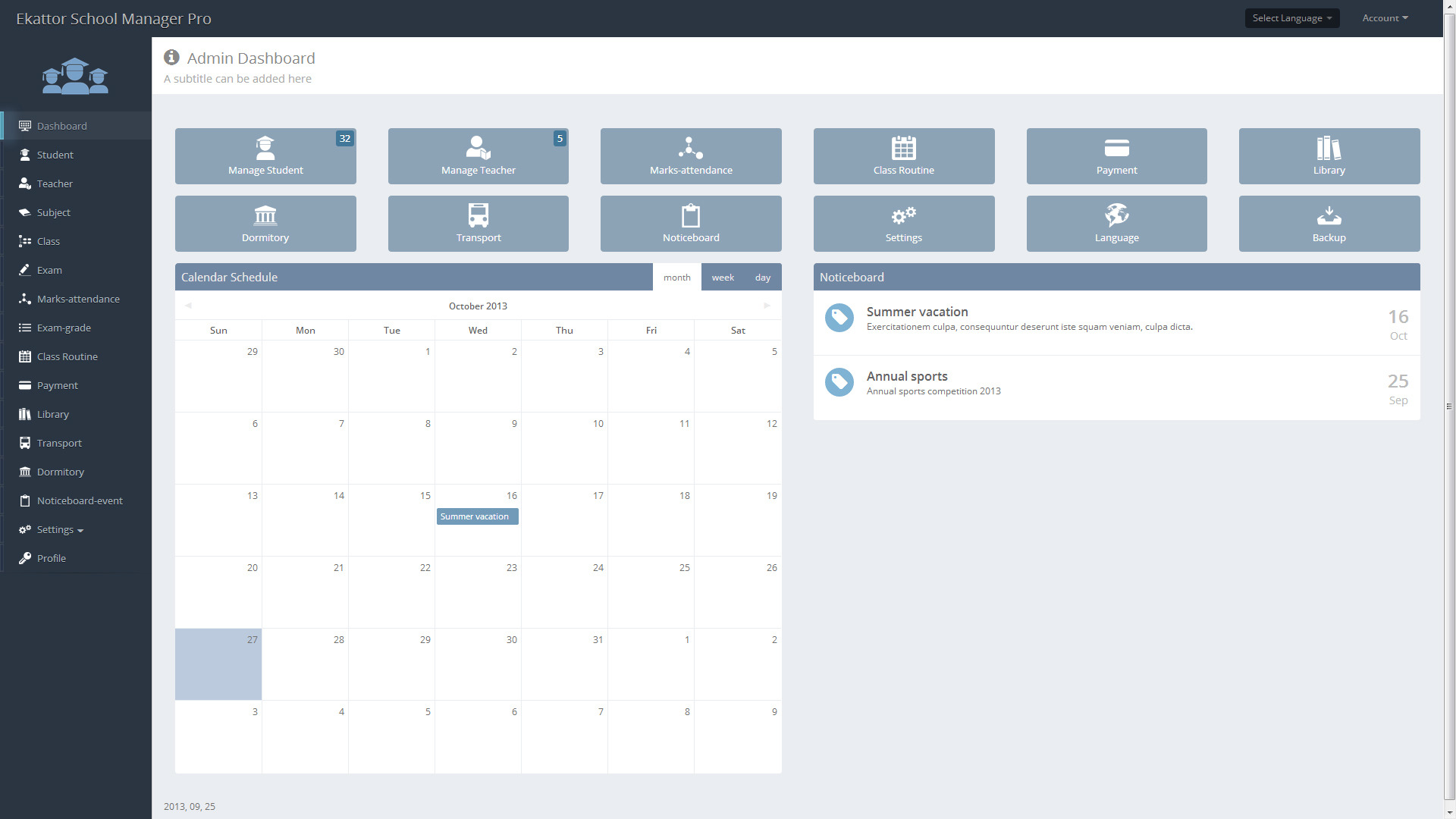1456x819 pixels.
Task: Open the Library books tile
Action: (x=1329, y=156)
